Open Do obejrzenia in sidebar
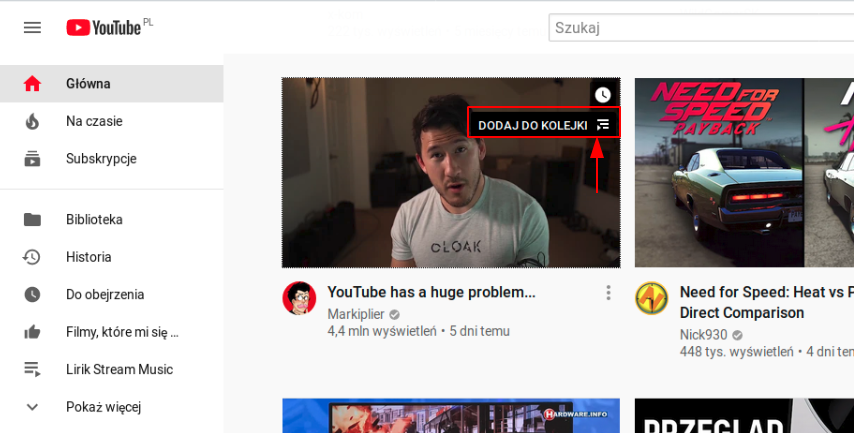854x433 pixels. (112, 294)
